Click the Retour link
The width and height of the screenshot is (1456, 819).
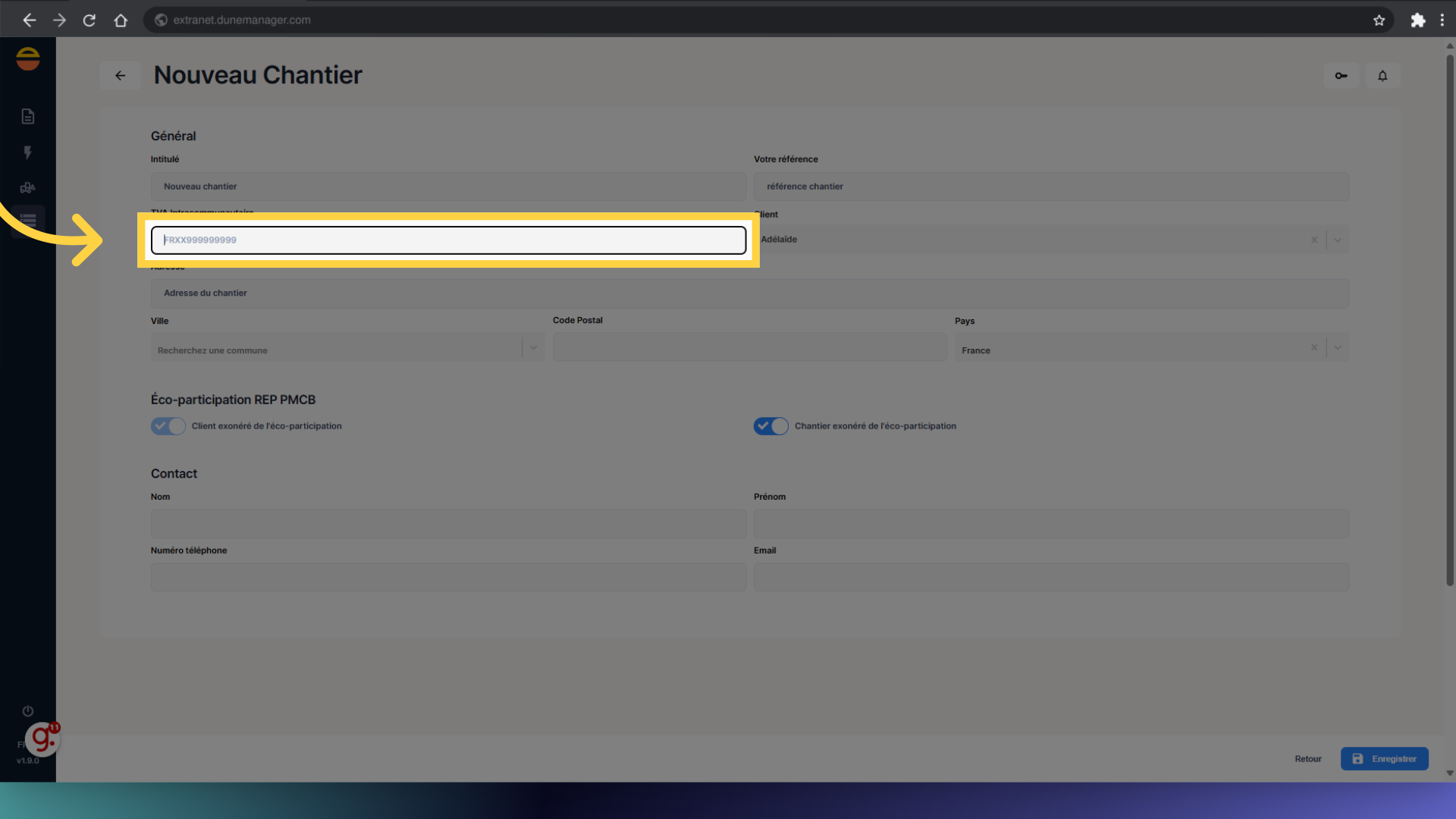coord(1307,759)
